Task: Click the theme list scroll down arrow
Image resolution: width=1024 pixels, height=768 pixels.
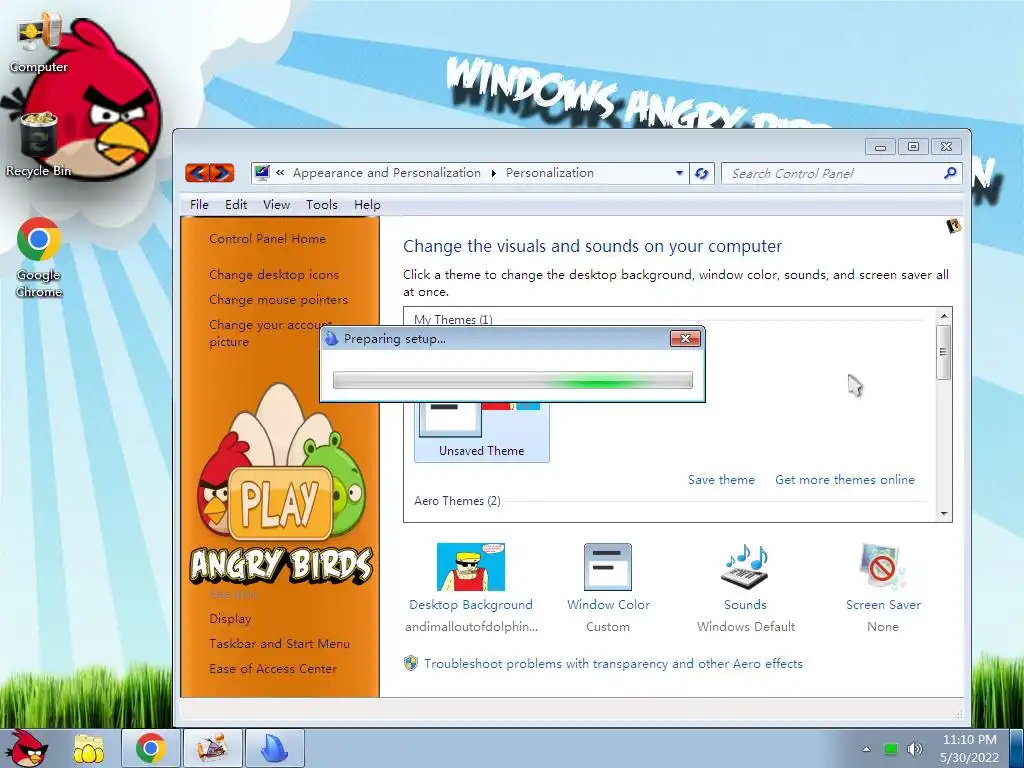Action: click(944, 514)
